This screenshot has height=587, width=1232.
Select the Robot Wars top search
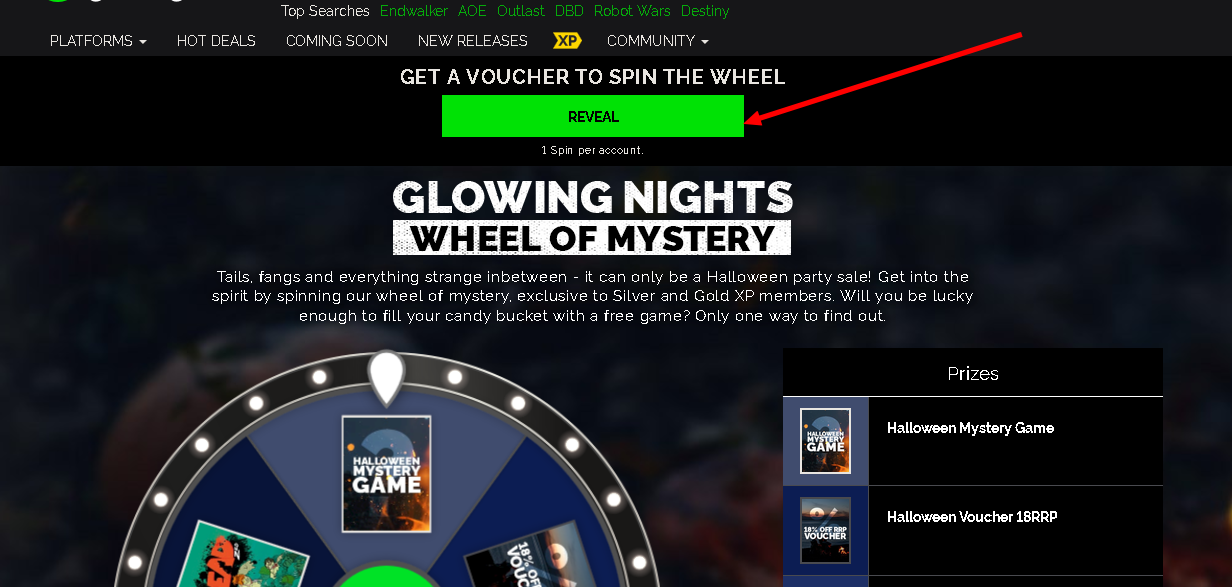pos(632,11)
